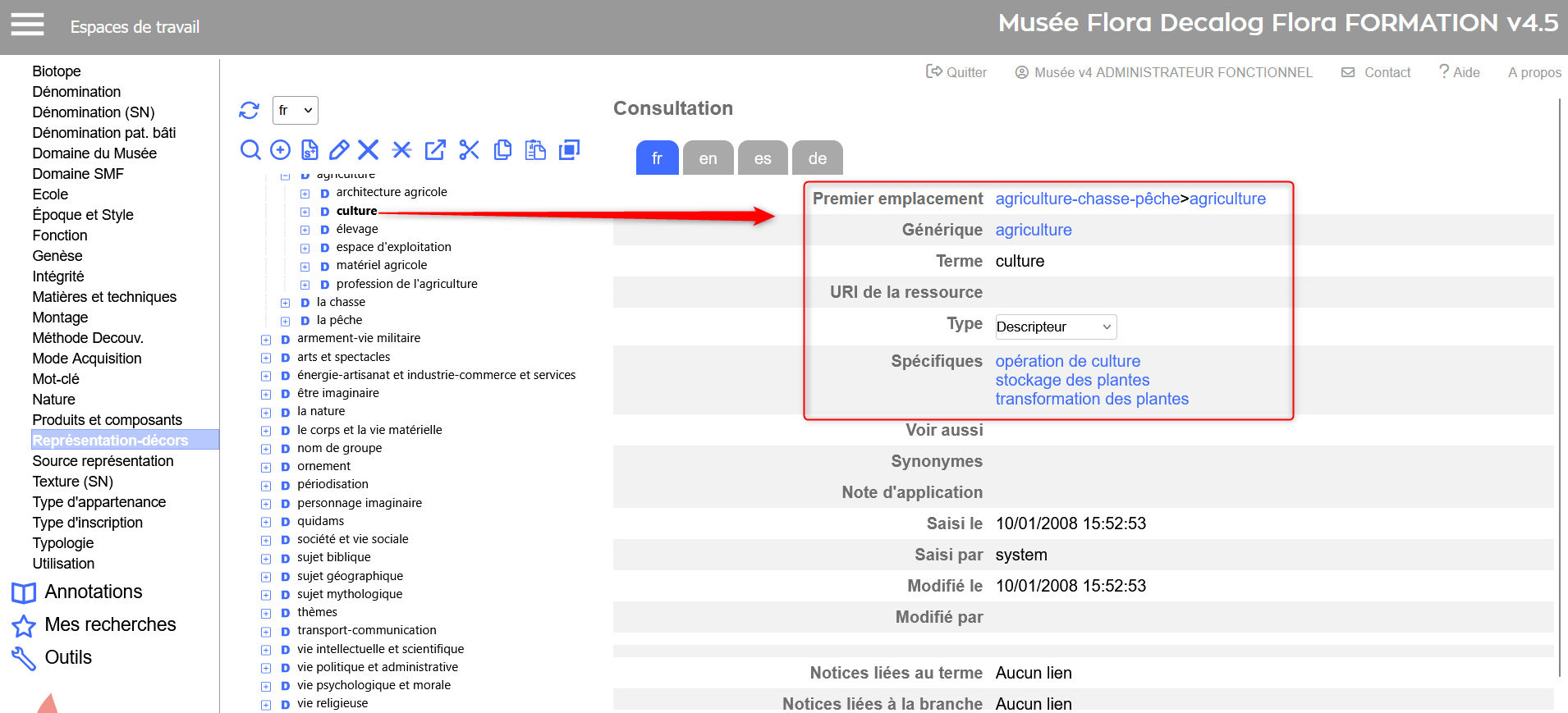
Task: Open the tree language dropdown set to fr
Action: pyautogui.click(x=295, y=110)
